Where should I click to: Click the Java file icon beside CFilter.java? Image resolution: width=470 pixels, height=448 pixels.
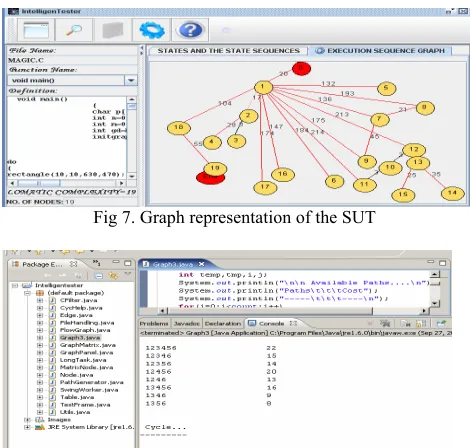(52, 300)
